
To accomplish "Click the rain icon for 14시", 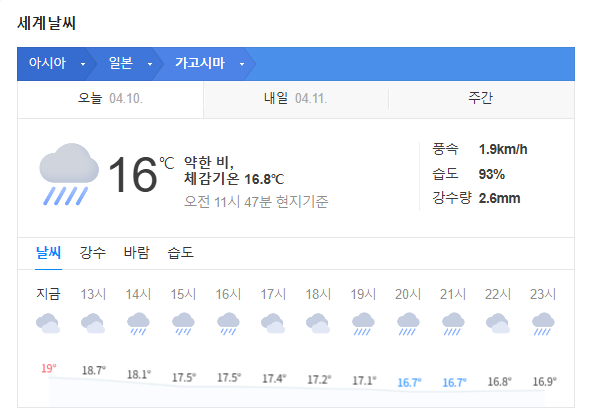I will pos(138,324).
